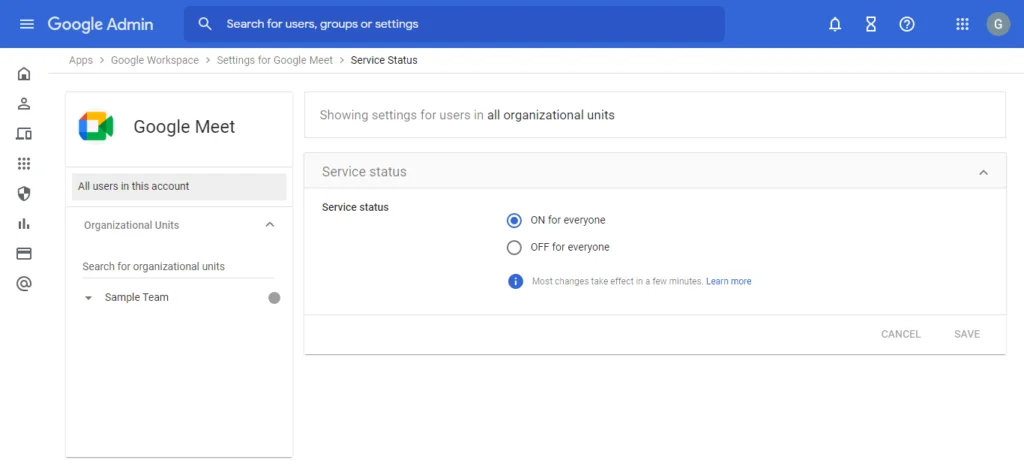Click Sample Team gray status dot

pyautogui.click(x=274, y=298)
